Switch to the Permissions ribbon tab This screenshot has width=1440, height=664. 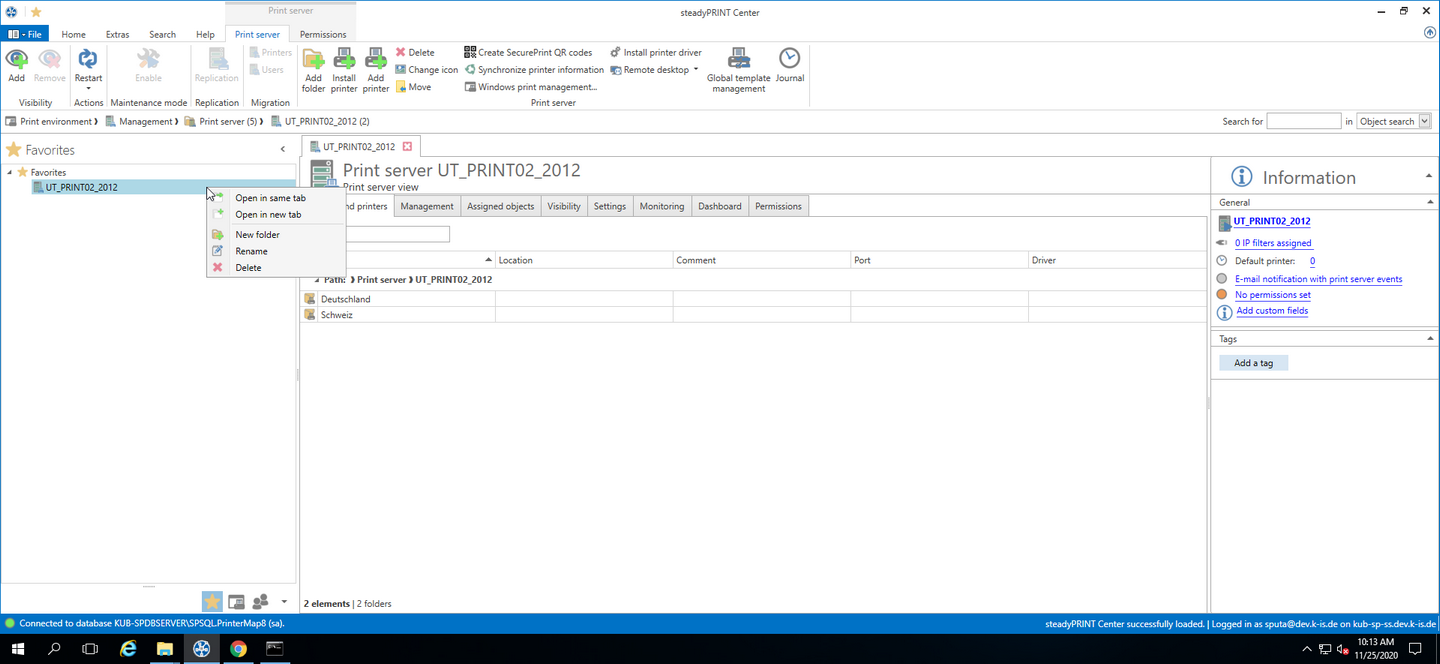(323, 34)
